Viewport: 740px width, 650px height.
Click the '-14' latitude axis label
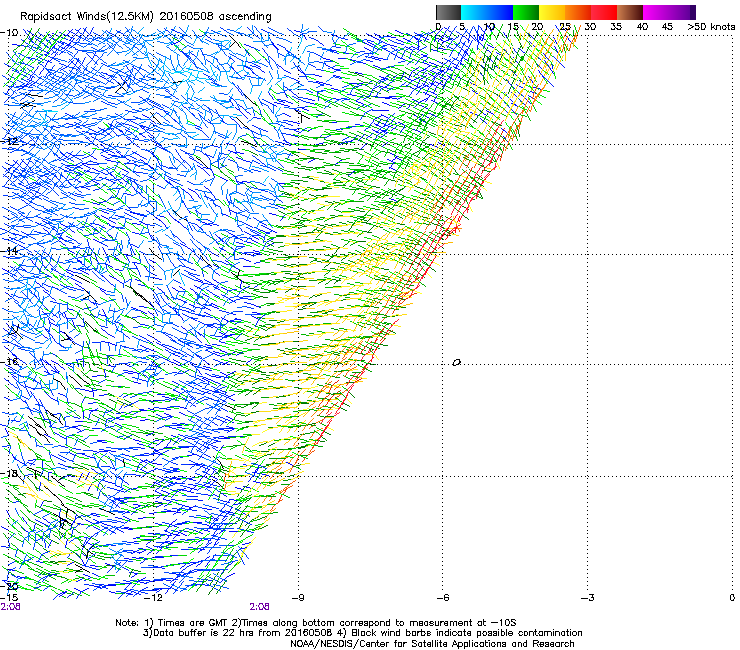pyautogui.click(x=9, y=251)
